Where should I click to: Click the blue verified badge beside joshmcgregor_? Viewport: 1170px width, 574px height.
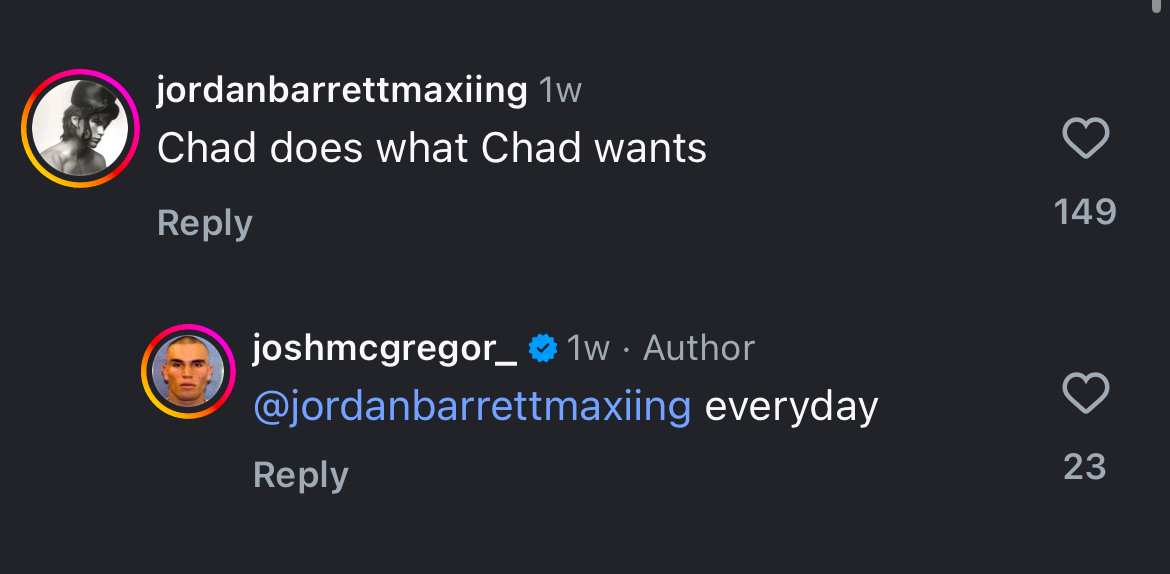click(542, 348)
